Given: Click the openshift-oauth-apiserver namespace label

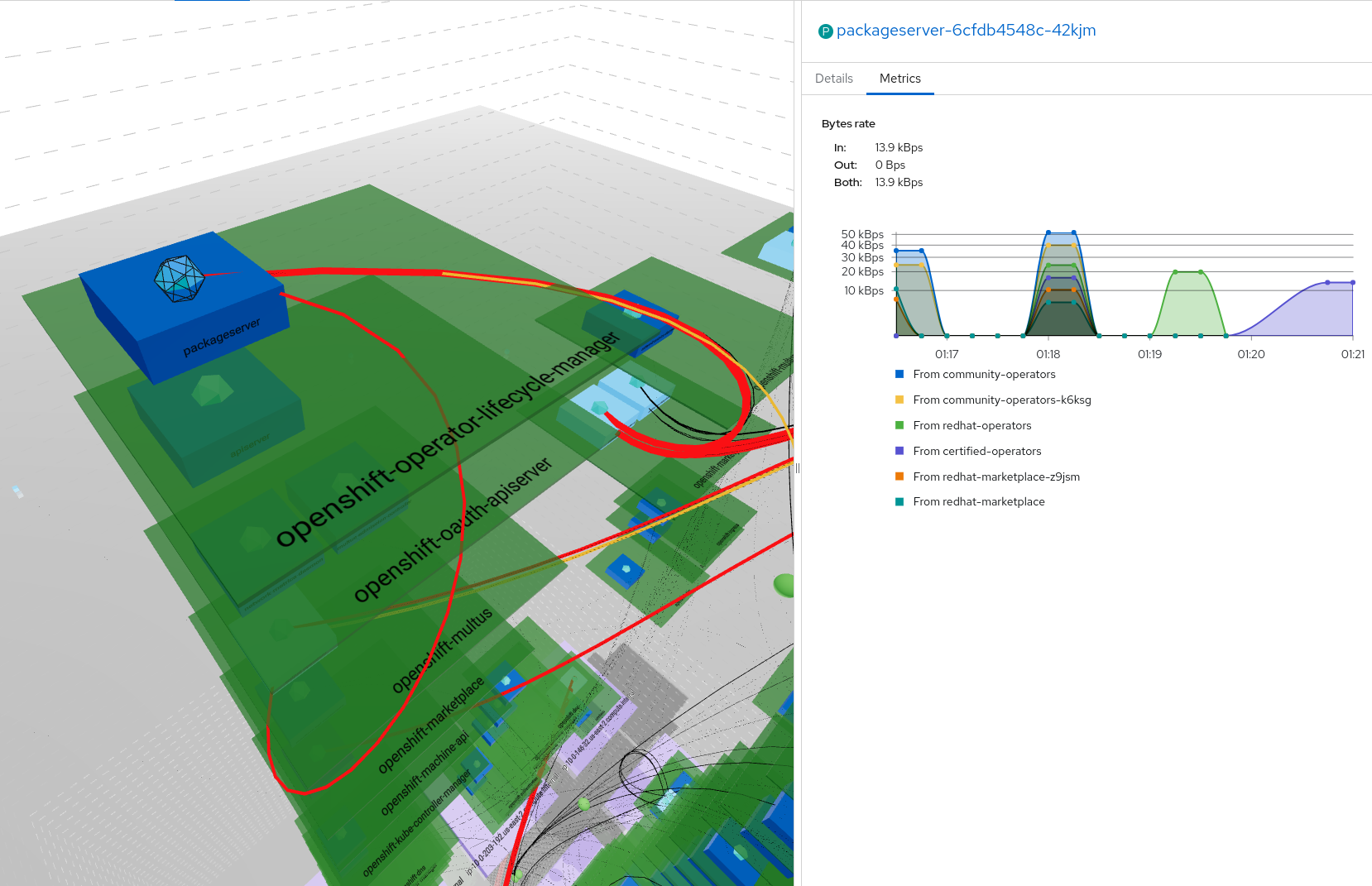Looking at the screenshot, I should [453, 529].
